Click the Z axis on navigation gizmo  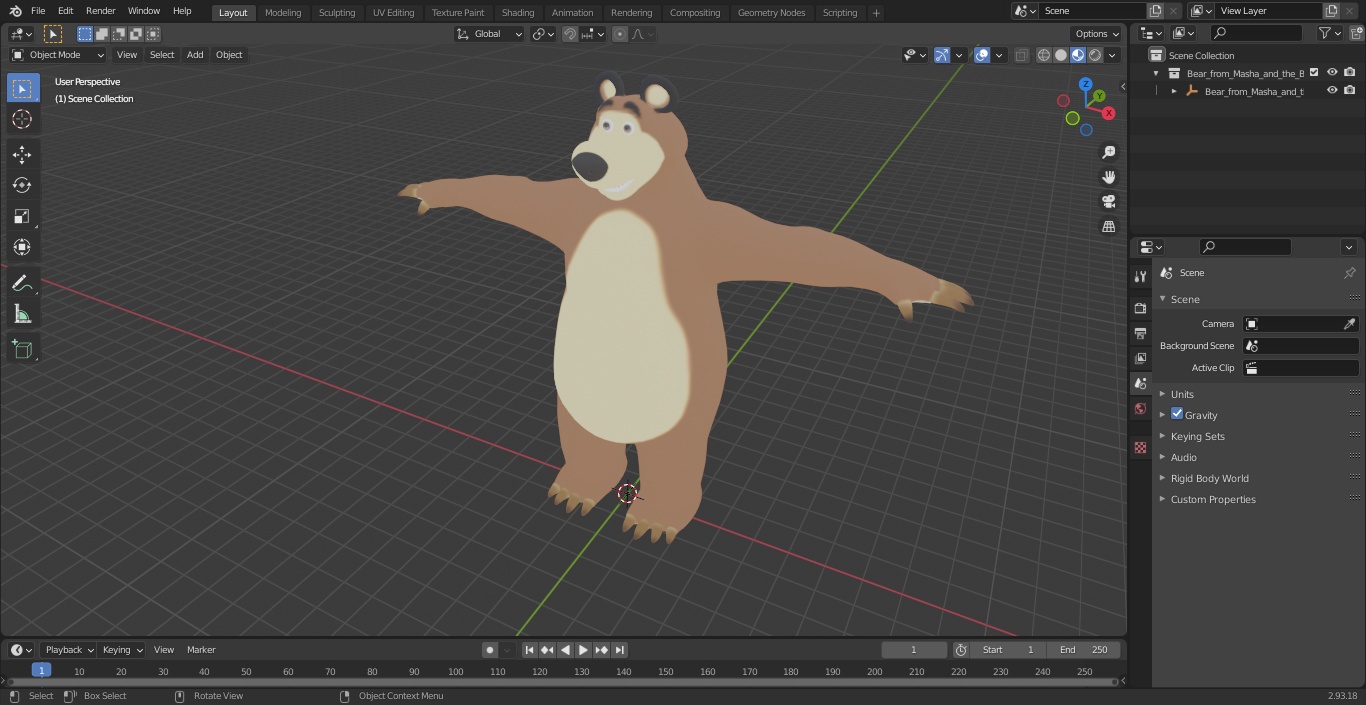[x=1085, y=84]
